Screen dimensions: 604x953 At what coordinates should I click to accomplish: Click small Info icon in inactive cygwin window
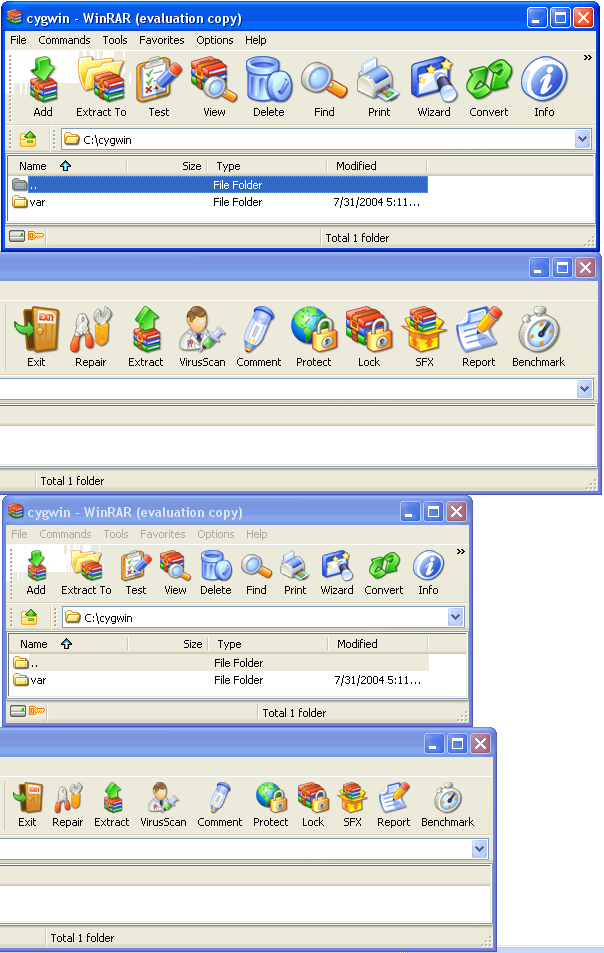point(428,566)
